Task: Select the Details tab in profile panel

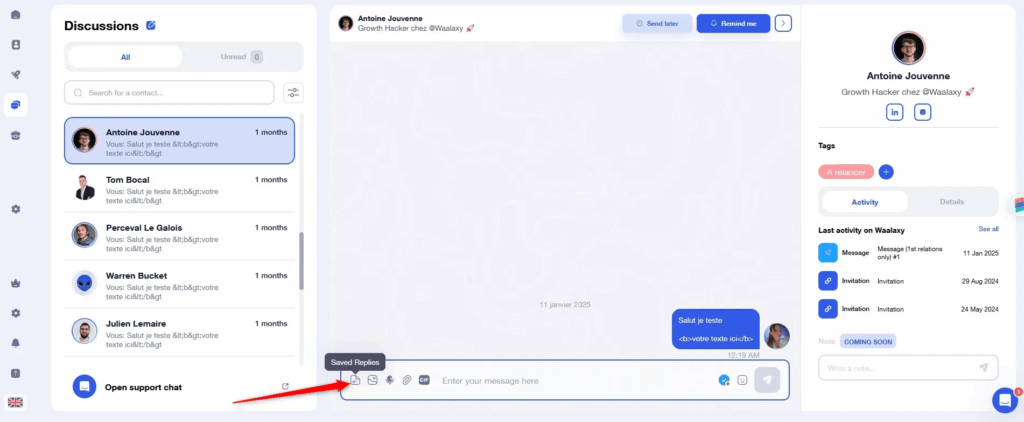Action: [952, 201]
